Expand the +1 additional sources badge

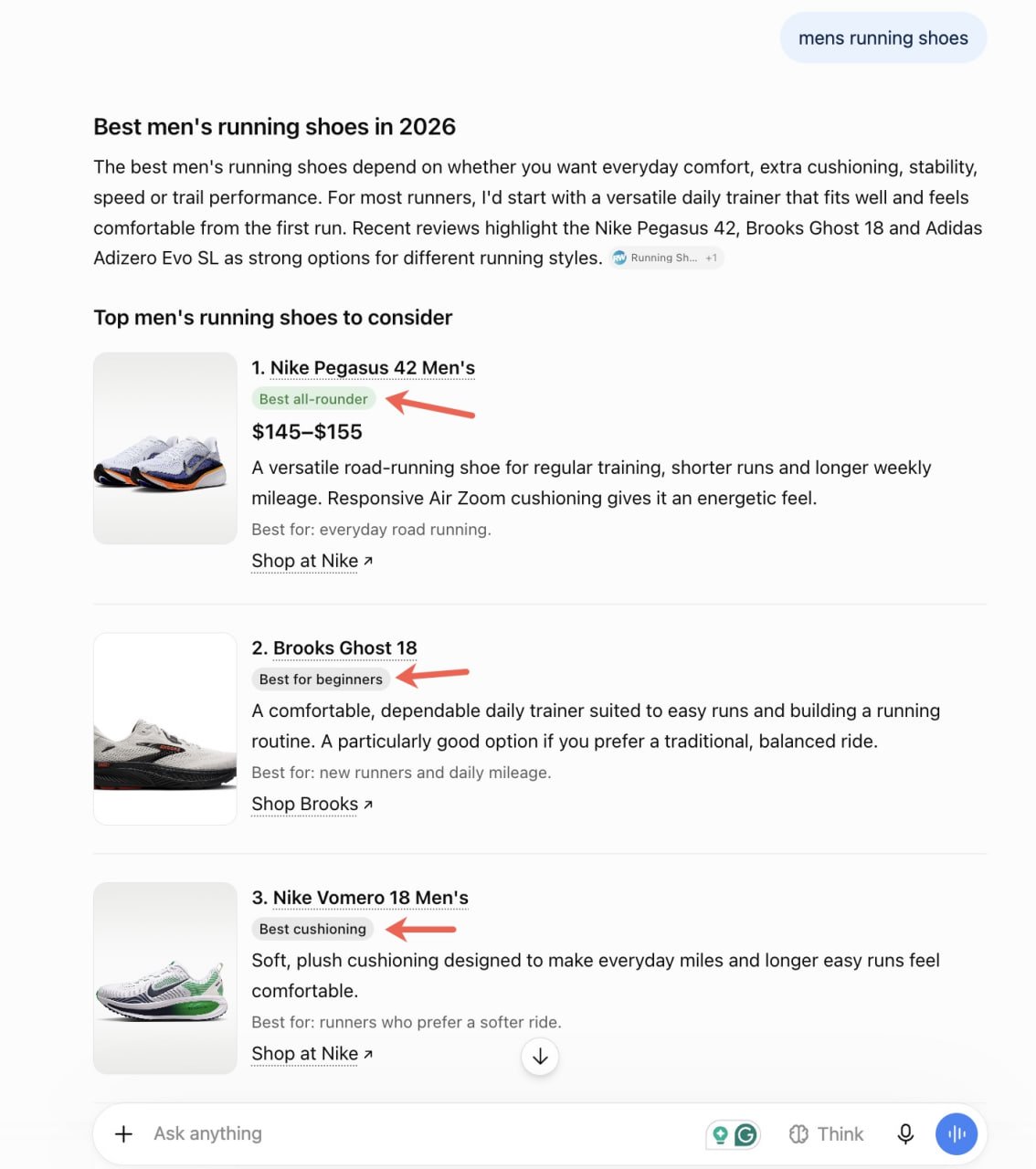click(712, 258)
